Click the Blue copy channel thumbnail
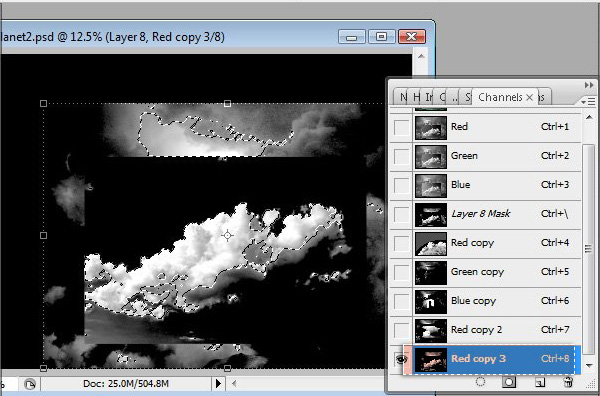Image resolution: width=600 pixels, height=396 pixels. click(431, 301)
